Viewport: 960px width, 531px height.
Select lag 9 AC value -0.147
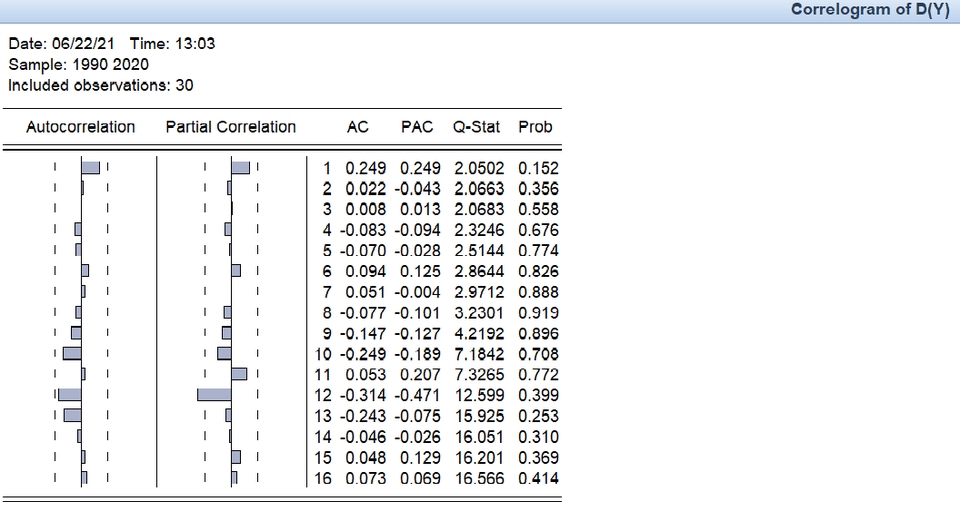pos(363,334)
